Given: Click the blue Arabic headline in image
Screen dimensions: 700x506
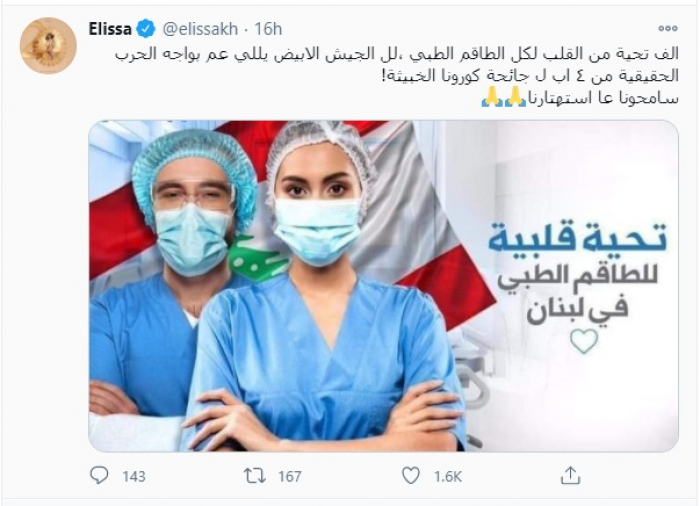Looking at the screenshot, I should click(577, 239).
